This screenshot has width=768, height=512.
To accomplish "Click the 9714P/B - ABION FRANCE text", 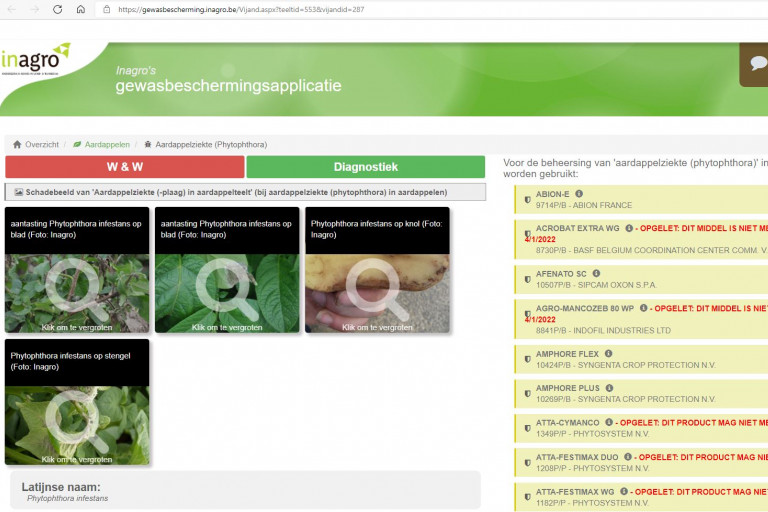I will tap(584, 205).
